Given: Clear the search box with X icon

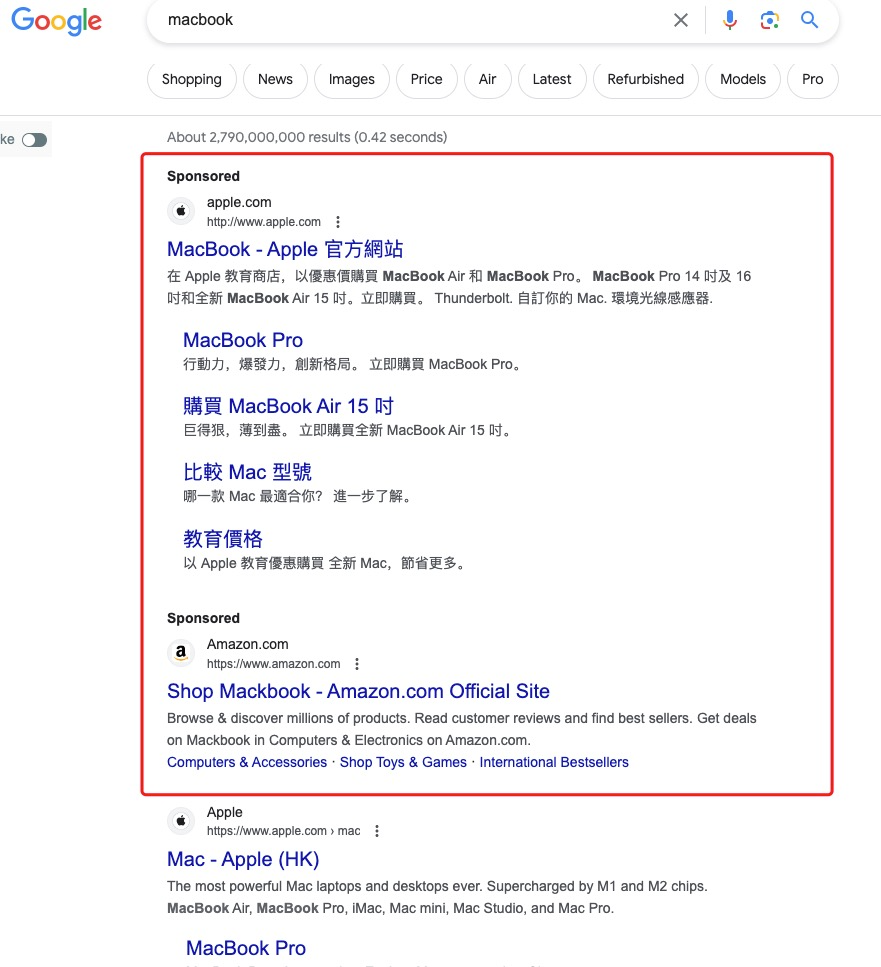Looking at the screenshot, I should 681,20.
